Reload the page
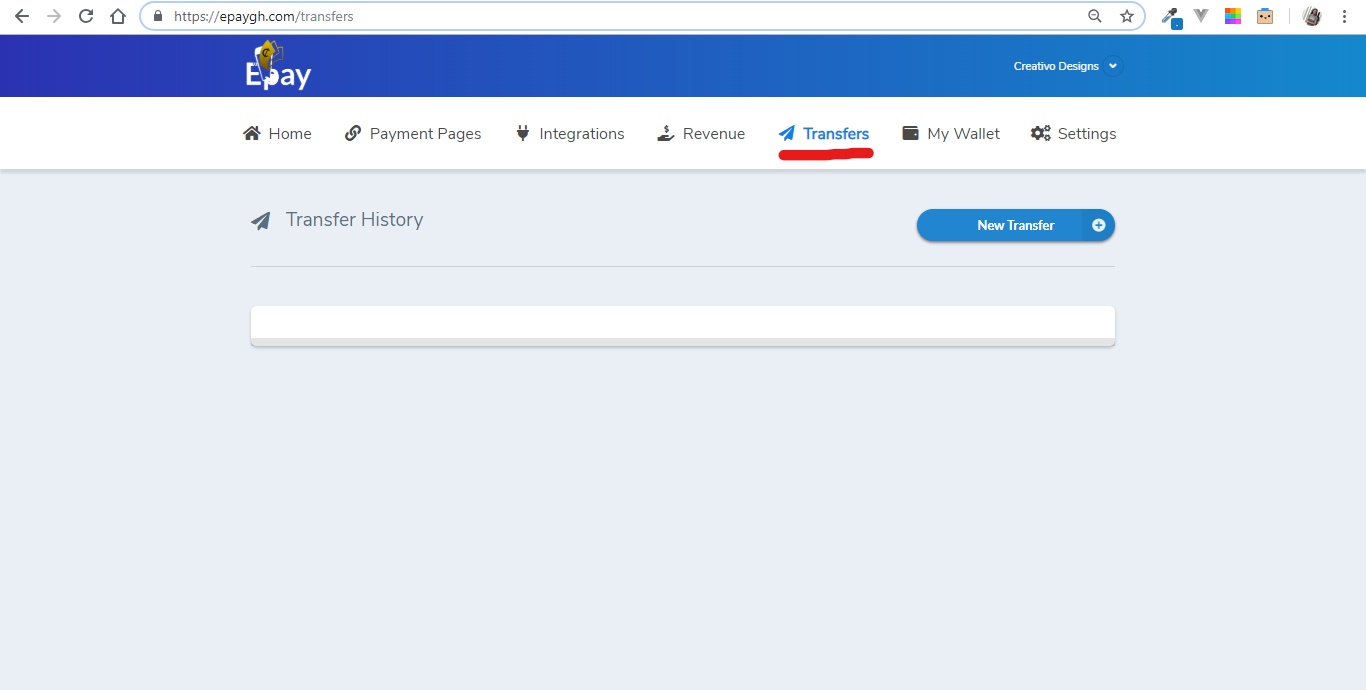 tap(86, 16)
